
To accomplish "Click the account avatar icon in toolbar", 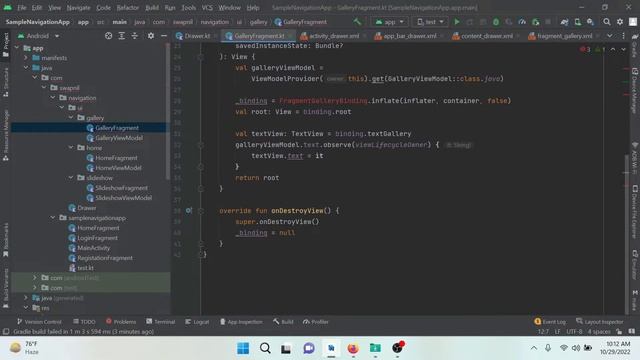I will point(633,22).
